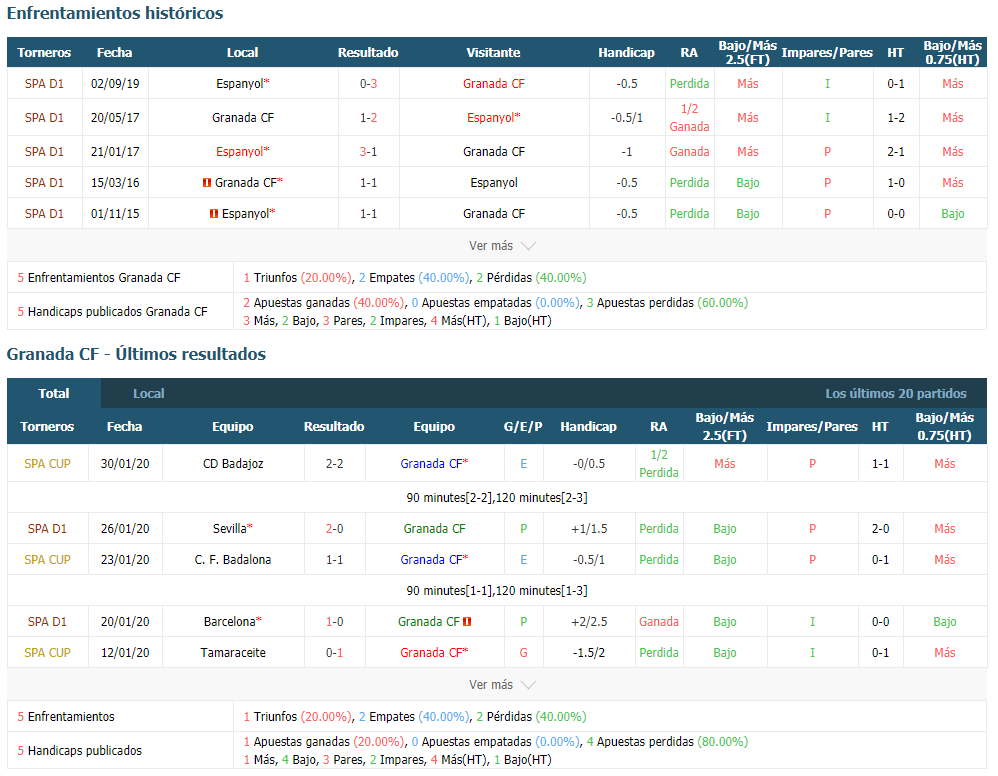
Task: Click handicap -1.5/2 in Tamaraceite row
Action: click(589, 653)
